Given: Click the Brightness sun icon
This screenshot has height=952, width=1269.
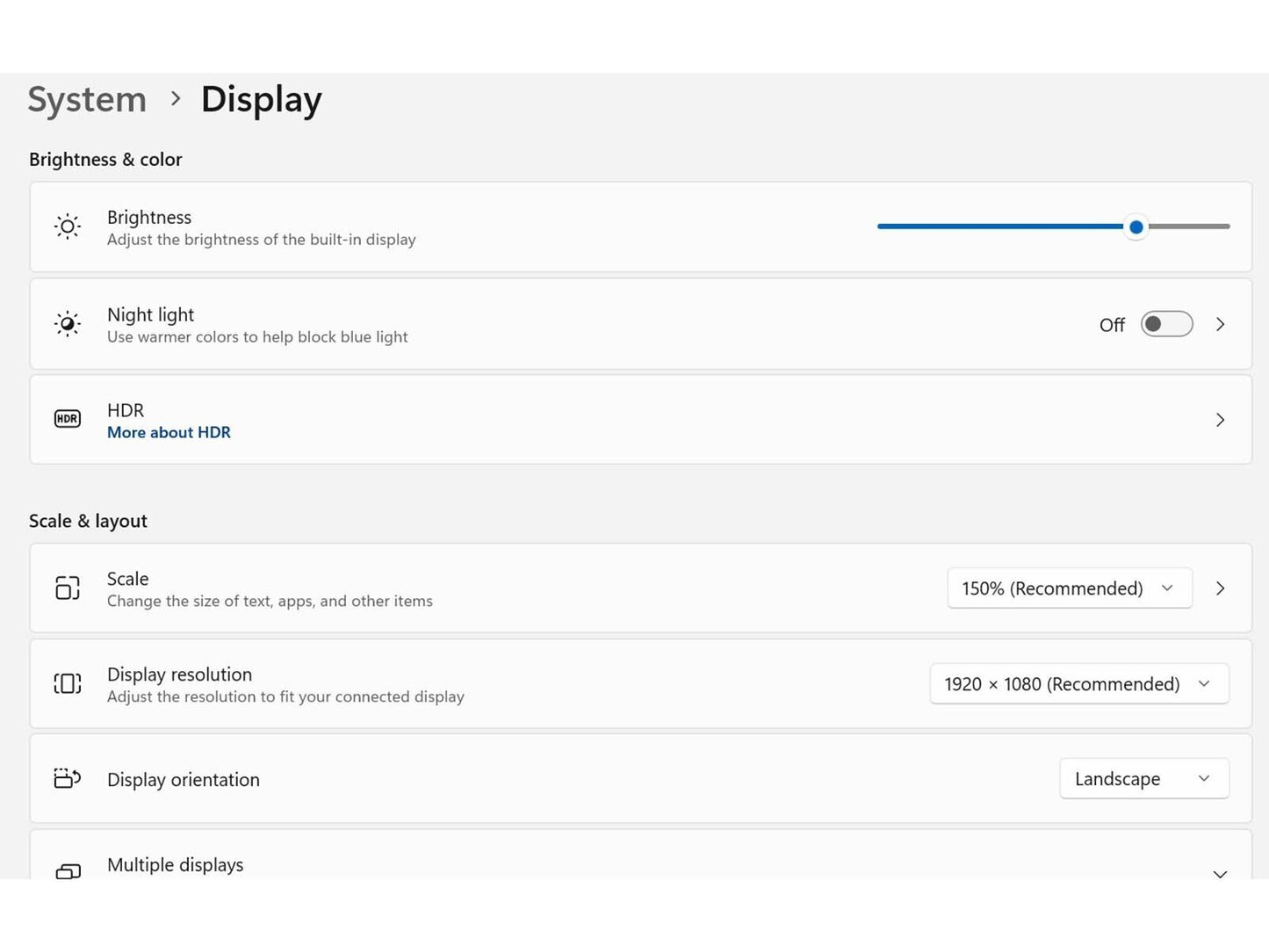Looking at the screenshot, I should pyautogui.click(x=68, y=227).
